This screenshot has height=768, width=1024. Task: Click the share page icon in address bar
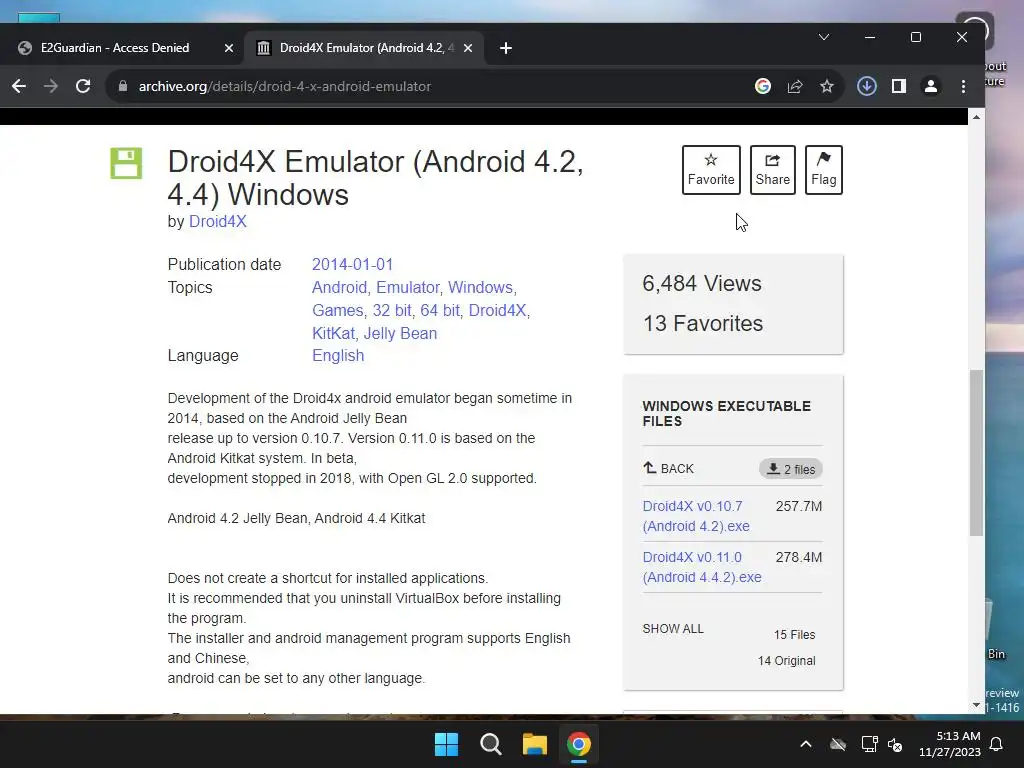pyautogui.click(x=795, y=86)
